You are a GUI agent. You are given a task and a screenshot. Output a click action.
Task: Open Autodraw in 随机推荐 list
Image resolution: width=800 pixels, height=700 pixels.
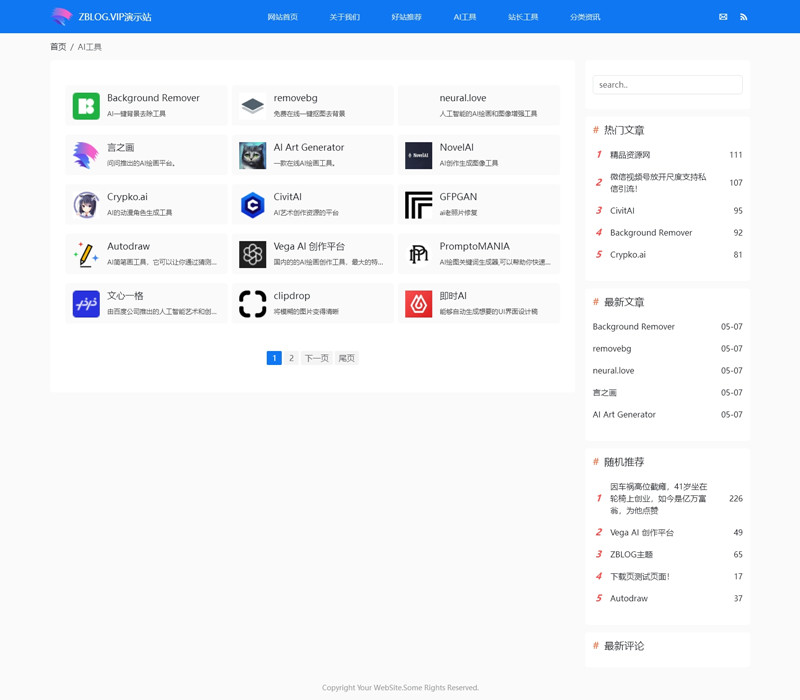[629, 598]
